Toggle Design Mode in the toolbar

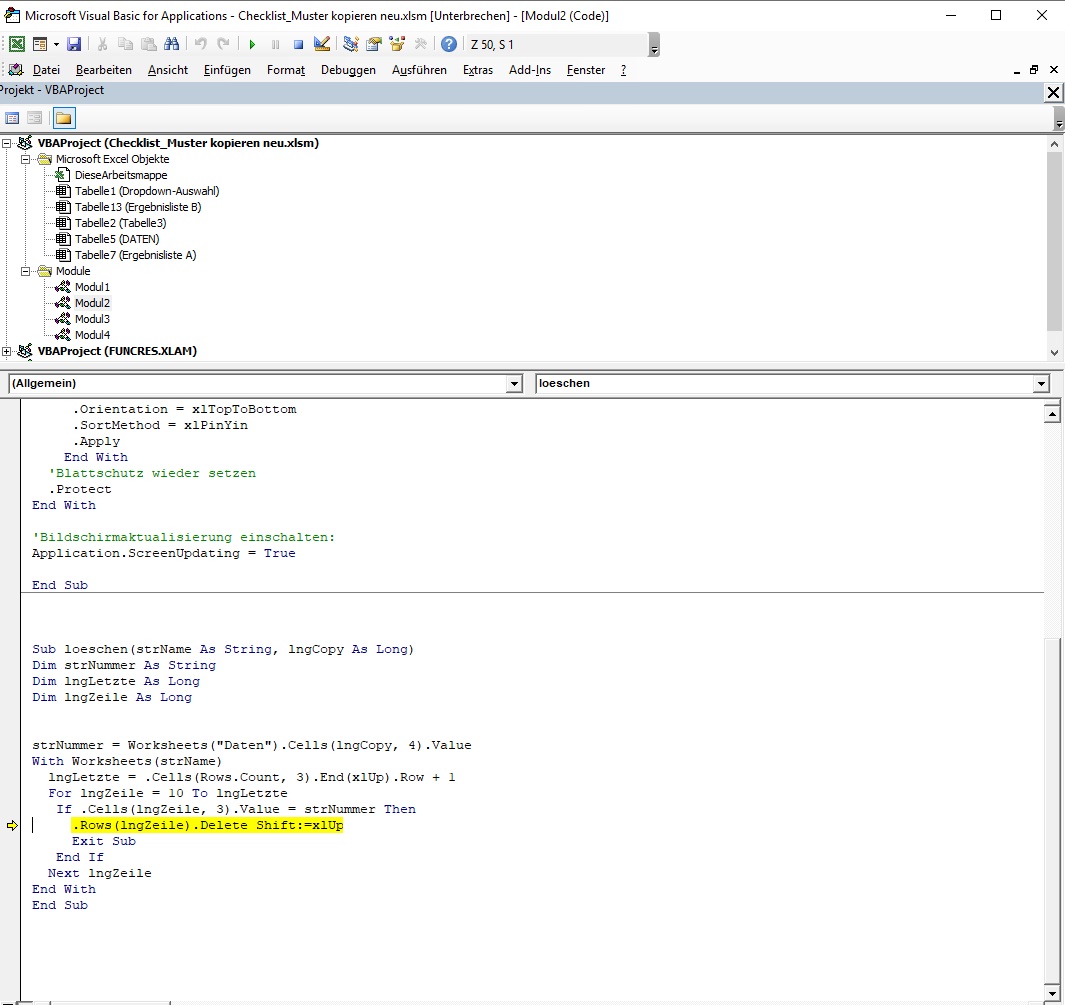pyautogui.click(x=321, y=44)
